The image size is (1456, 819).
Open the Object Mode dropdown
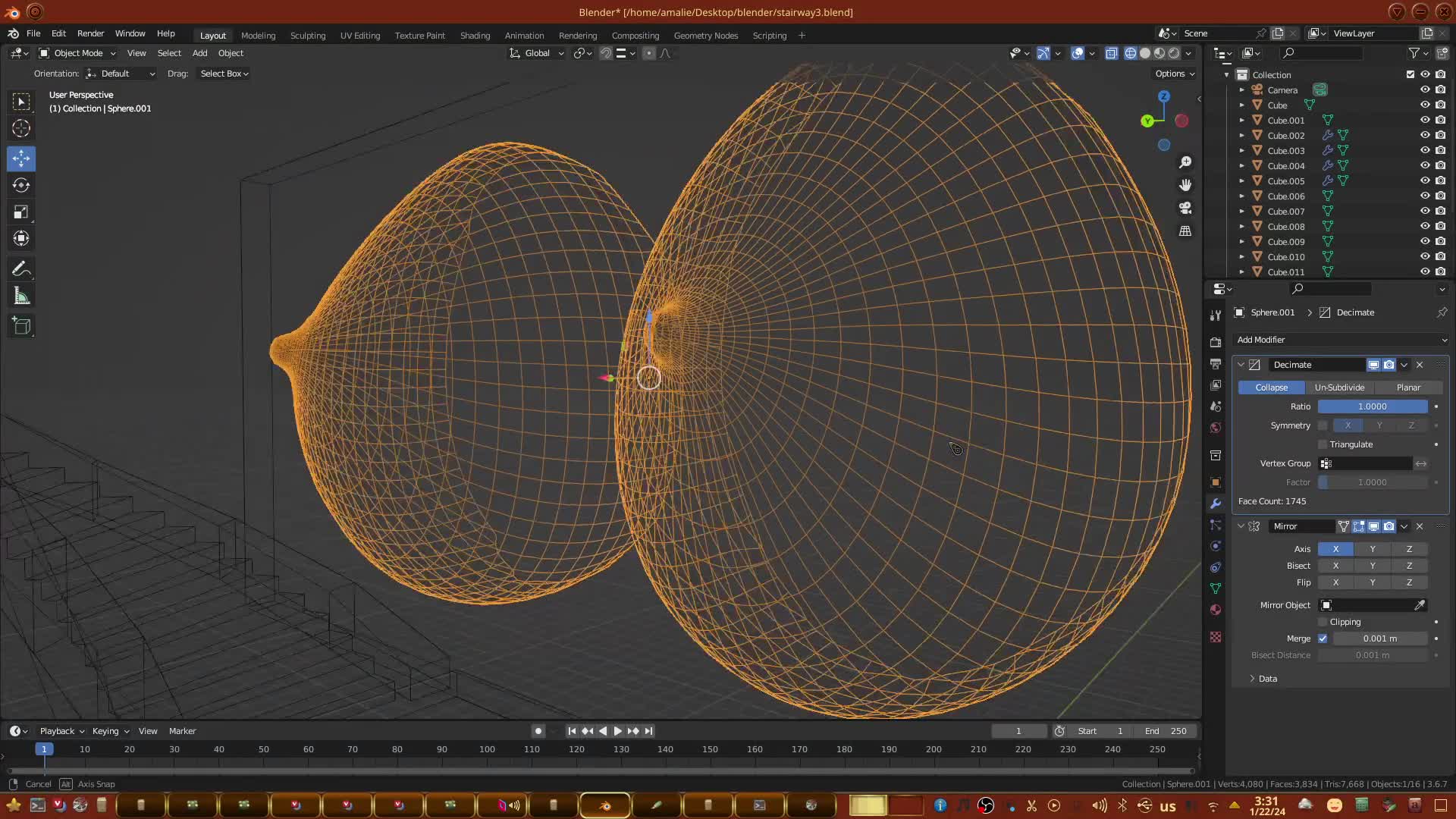(x=78, y=53)
